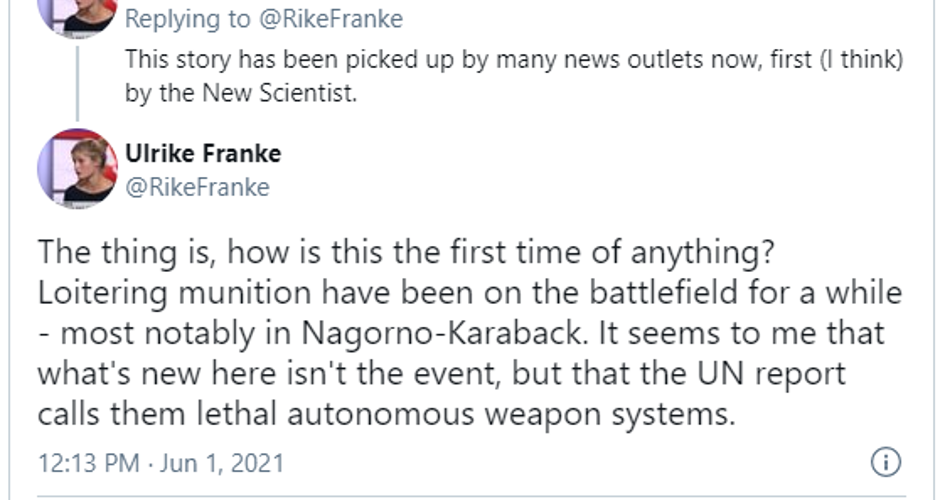Viewport: 941px width, 500px height.
Task: Click the 'Jun 1, 2021' date text
Action: click(221, 463)
